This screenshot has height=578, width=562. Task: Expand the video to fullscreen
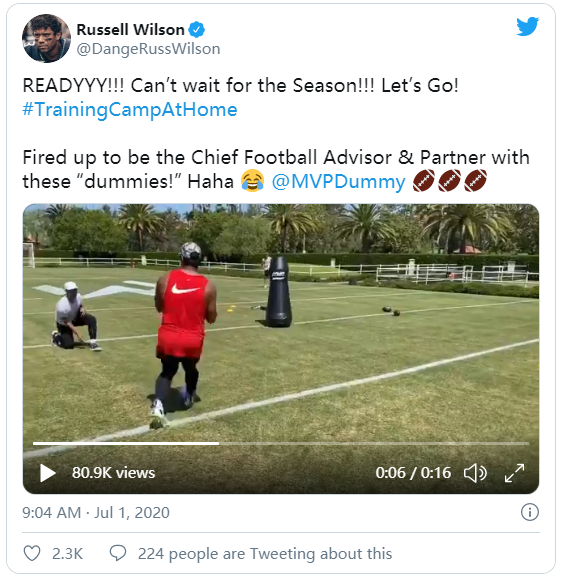click(x=514, y=473)
